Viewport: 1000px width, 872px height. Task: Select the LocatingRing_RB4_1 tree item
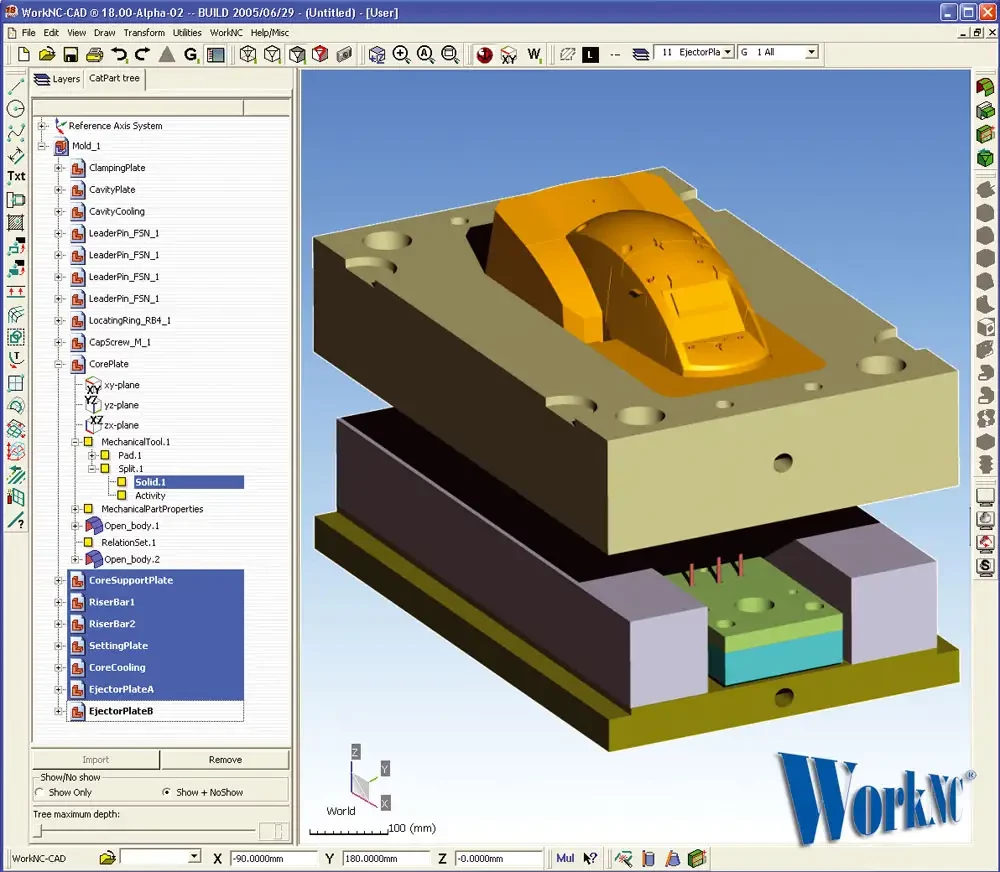129,320
